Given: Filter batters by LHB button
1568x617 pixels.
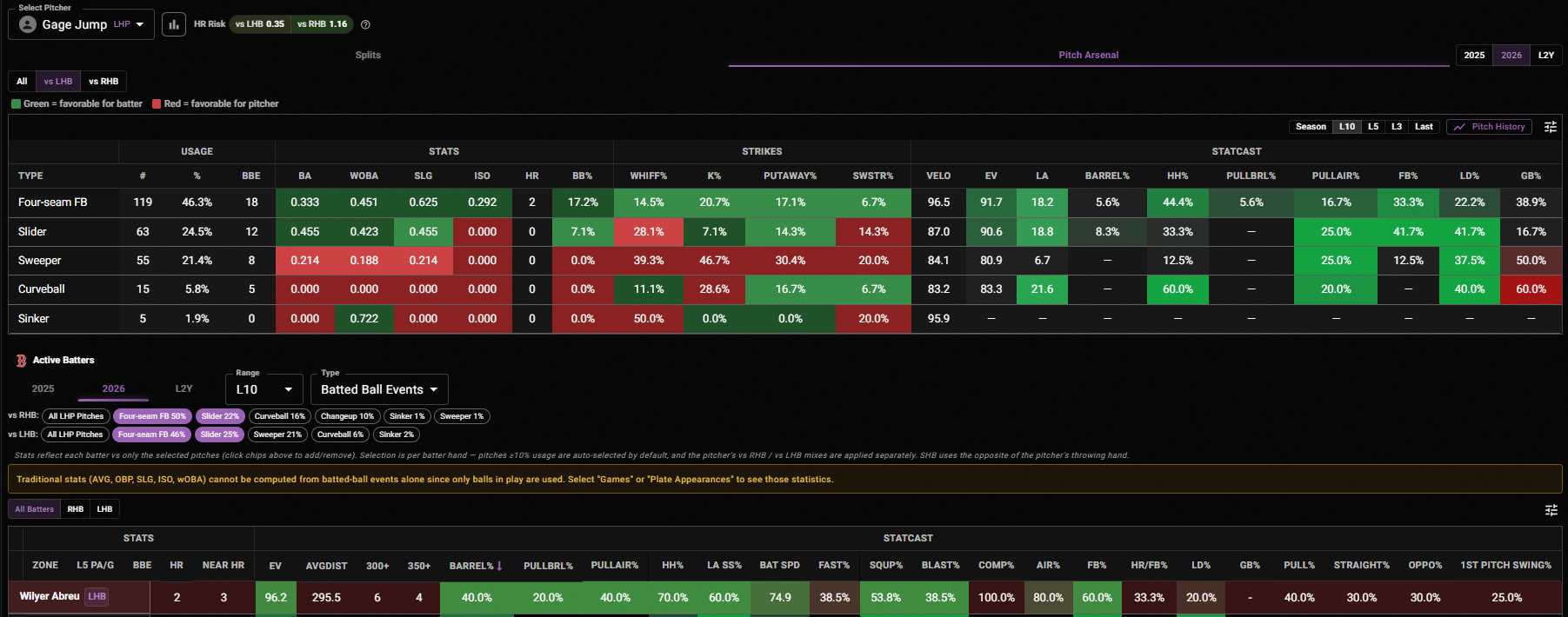Looking at the screenshot, I should click(x=104, y=509).
